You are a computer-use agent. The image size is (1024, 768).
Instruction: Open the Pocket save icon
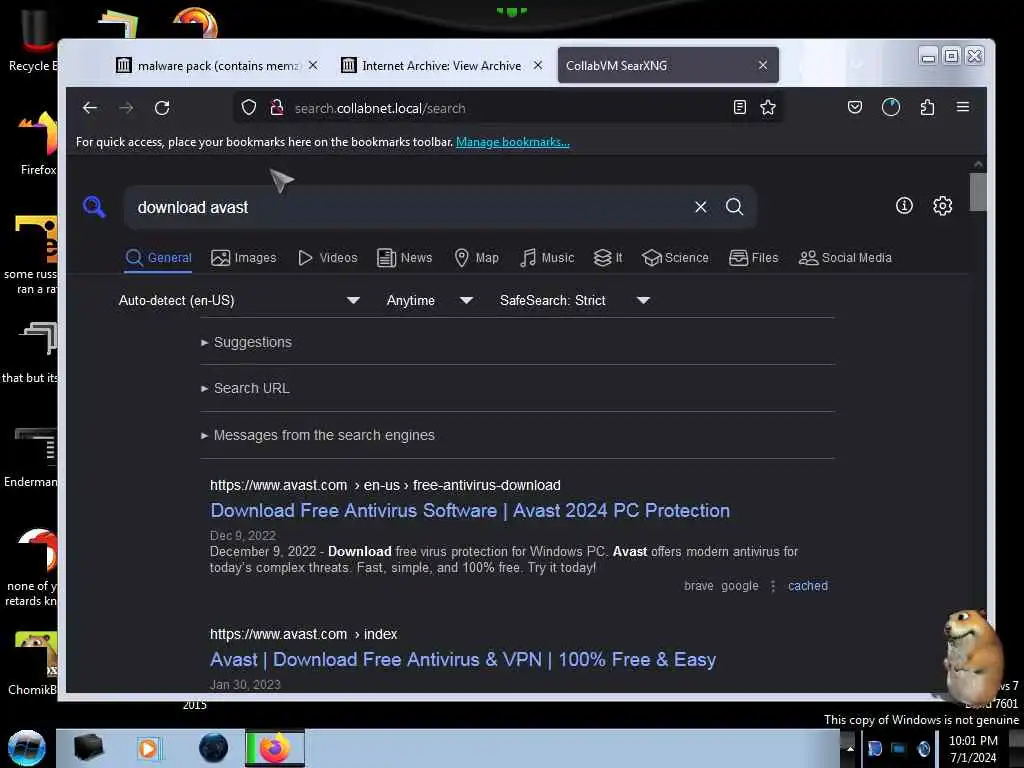[x=854, y=107]
